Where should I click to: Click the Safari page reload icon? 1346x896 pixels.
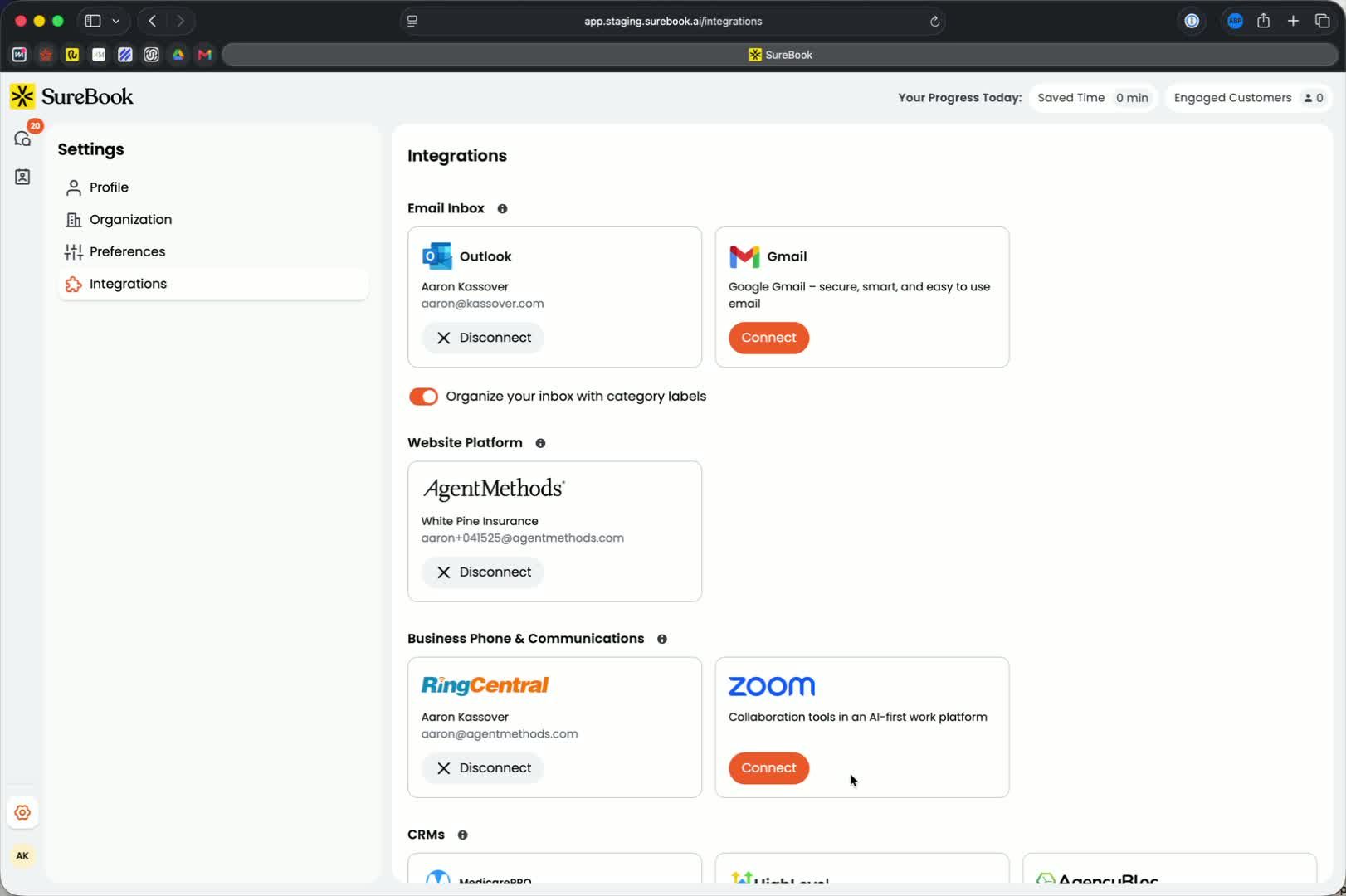pos(934,22)
